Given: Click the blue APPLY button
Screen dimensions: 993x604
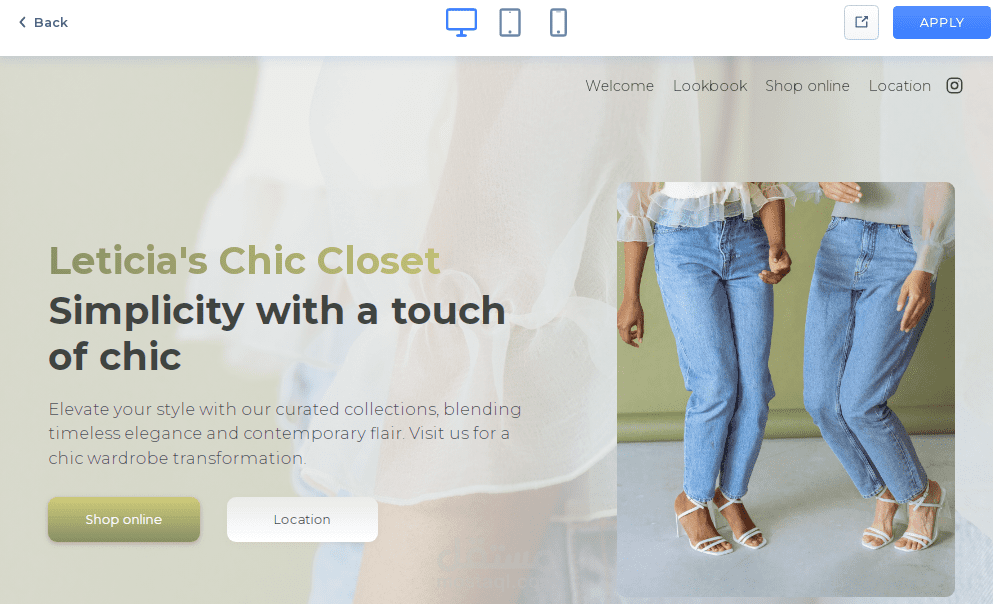Looking at the screenshot, I should (x=941, y=23).
